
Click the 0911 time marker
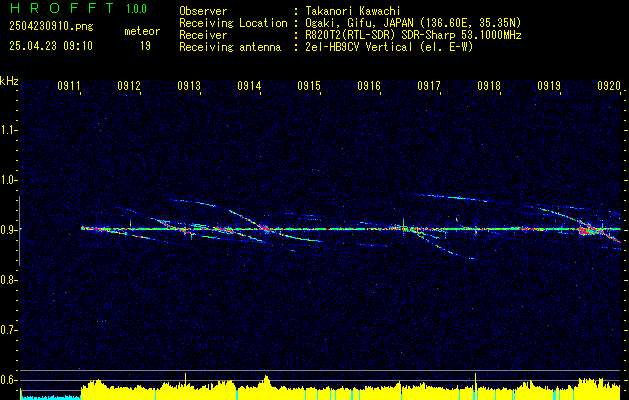point(69,85)
